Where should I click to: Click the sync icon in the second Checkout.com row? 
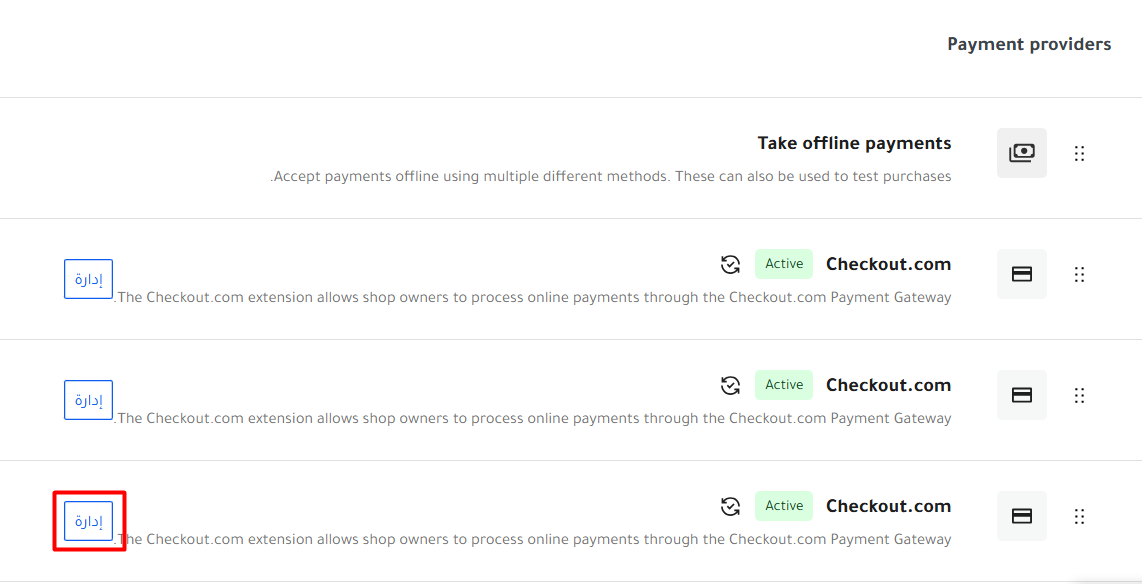pyautogui.click(x=731, y=385)
